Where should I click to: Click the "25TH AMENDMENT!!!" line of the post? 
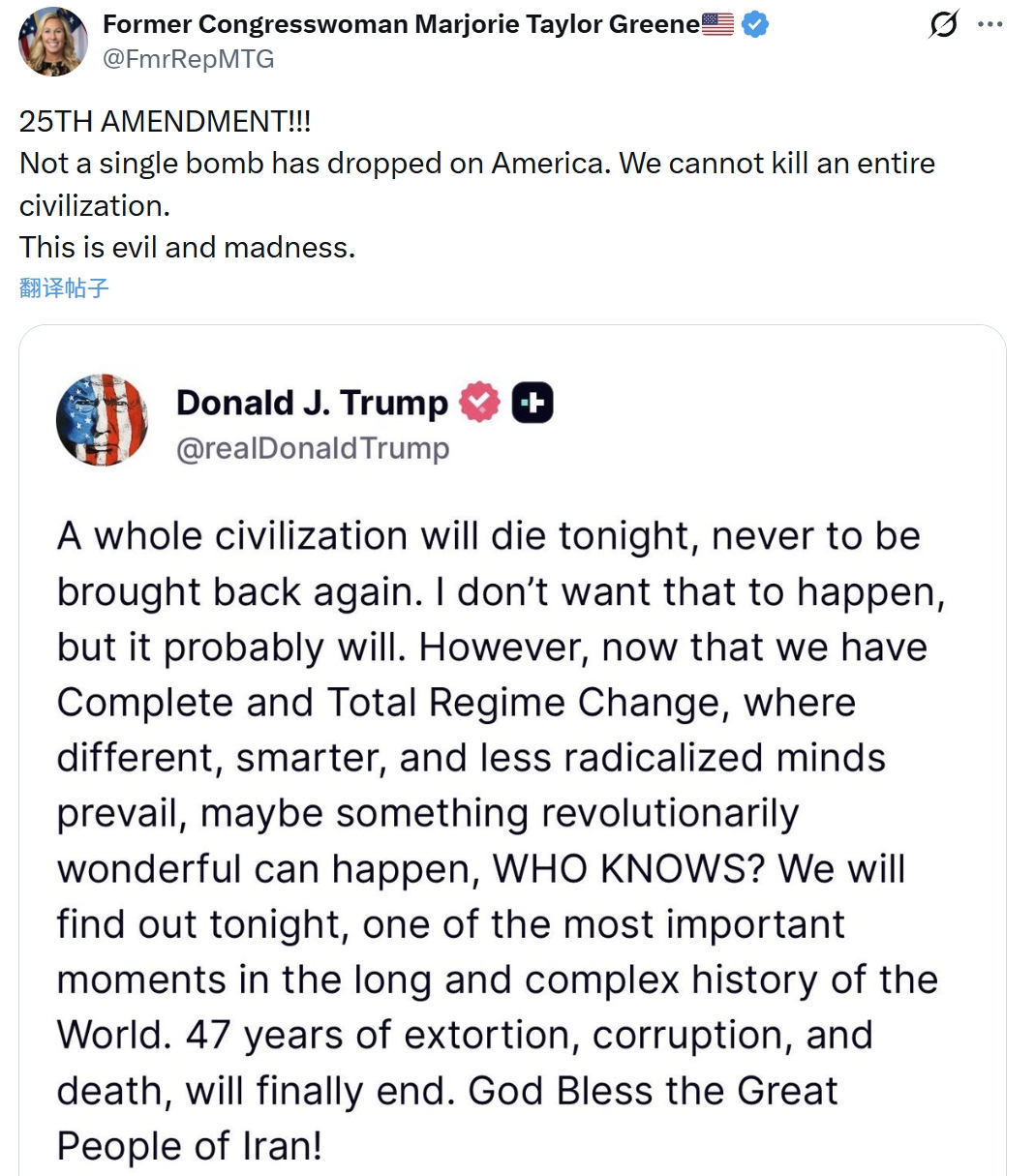pyautogui.click(x=166, y=121)
